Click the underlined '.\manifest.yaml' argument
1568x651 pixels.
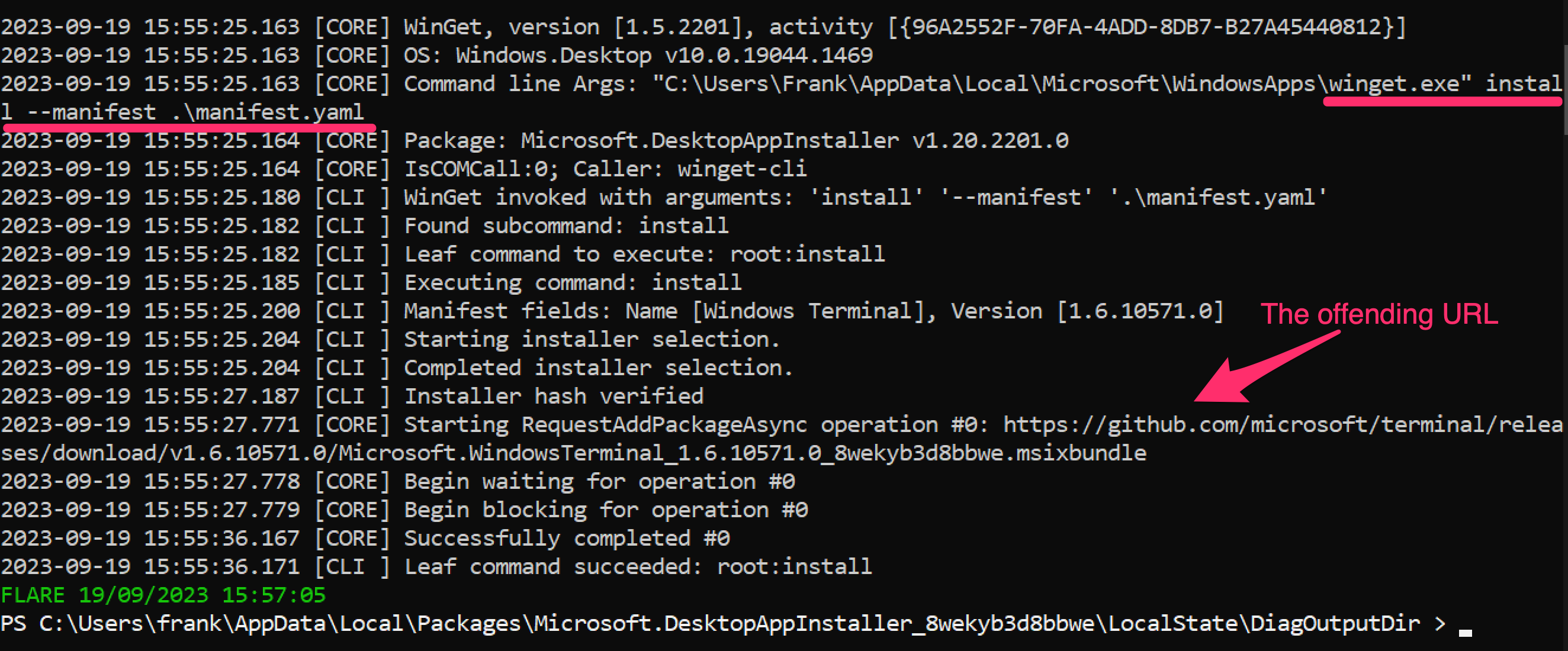coord(268,112)
